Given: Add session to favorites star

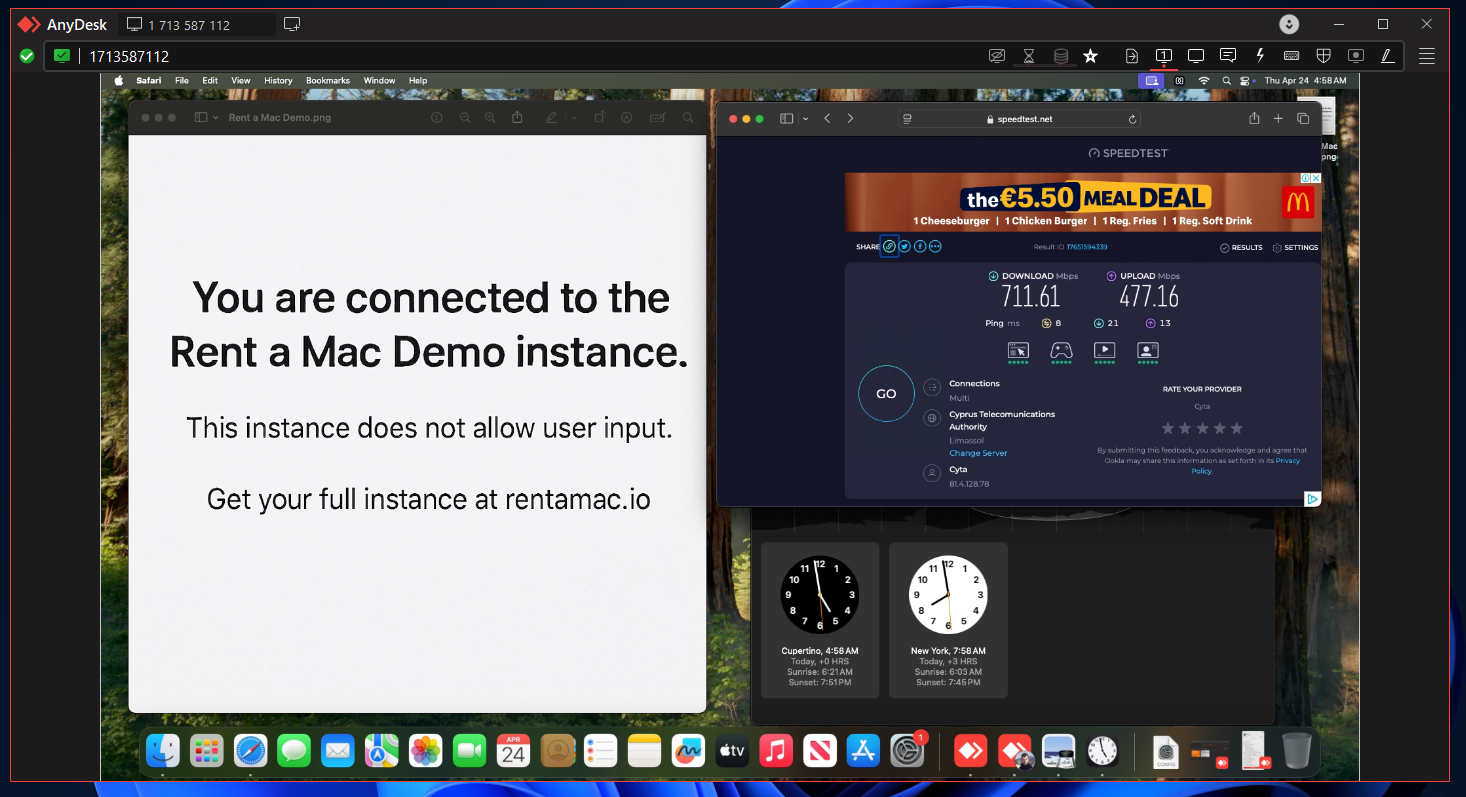Looking at the screenshot, I should (1091, 56).
